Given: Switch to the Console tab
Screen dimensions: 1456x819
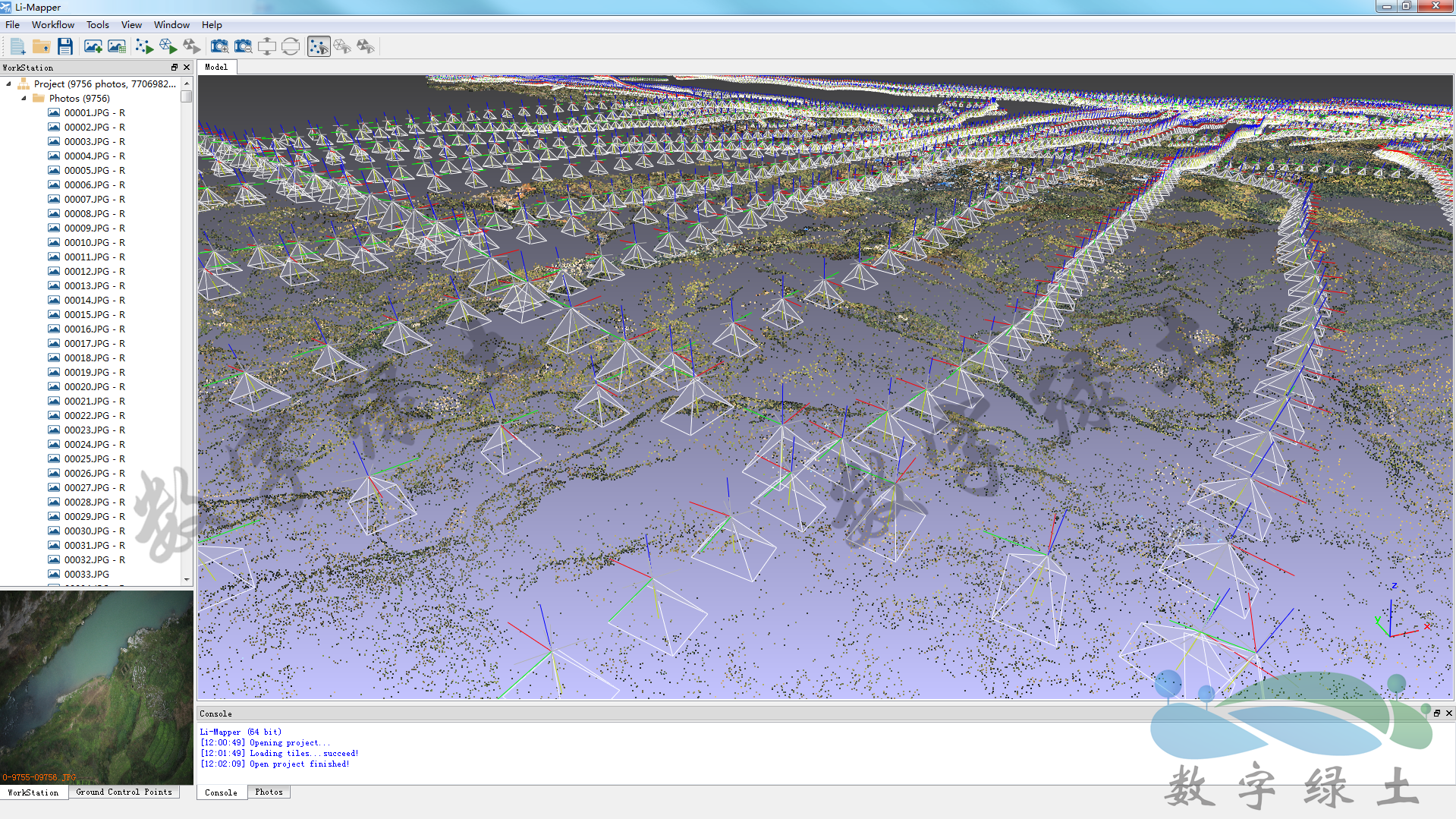Looking at the screenshot, I should pyautogui.click(x=221, y=792).
